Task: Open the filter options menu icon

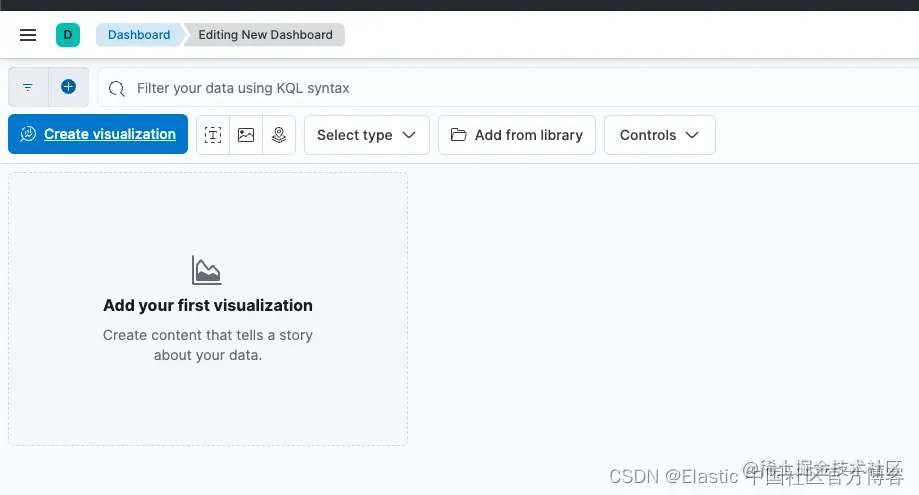Action: click(28, 87)
